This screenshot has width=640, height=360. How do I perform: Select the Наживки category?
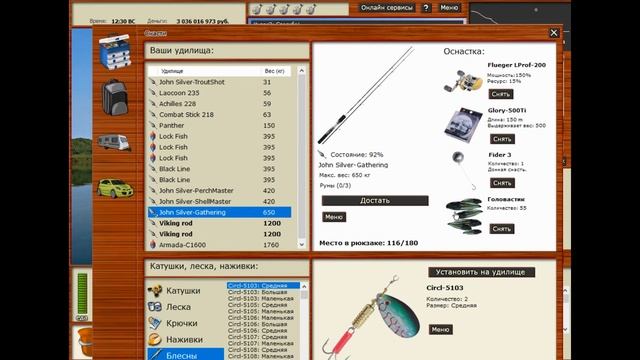184,340
